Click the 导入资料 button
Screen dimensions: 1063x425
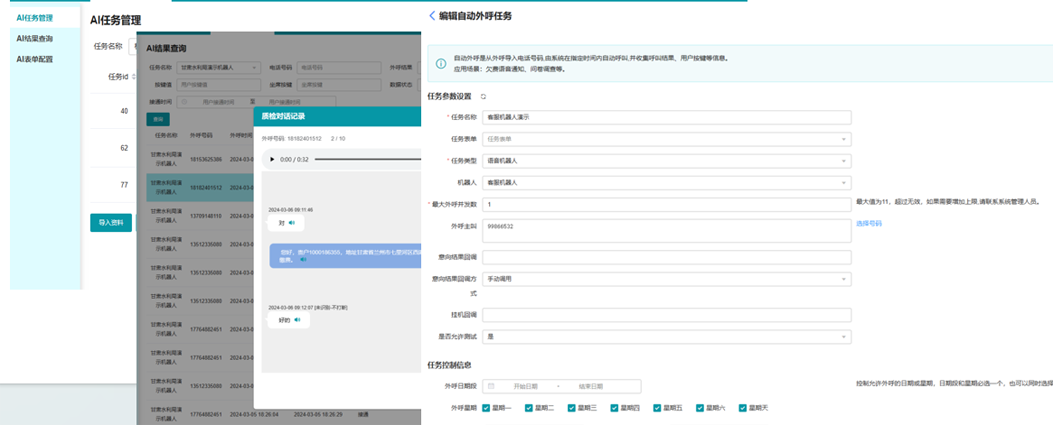tap(111, 222)
